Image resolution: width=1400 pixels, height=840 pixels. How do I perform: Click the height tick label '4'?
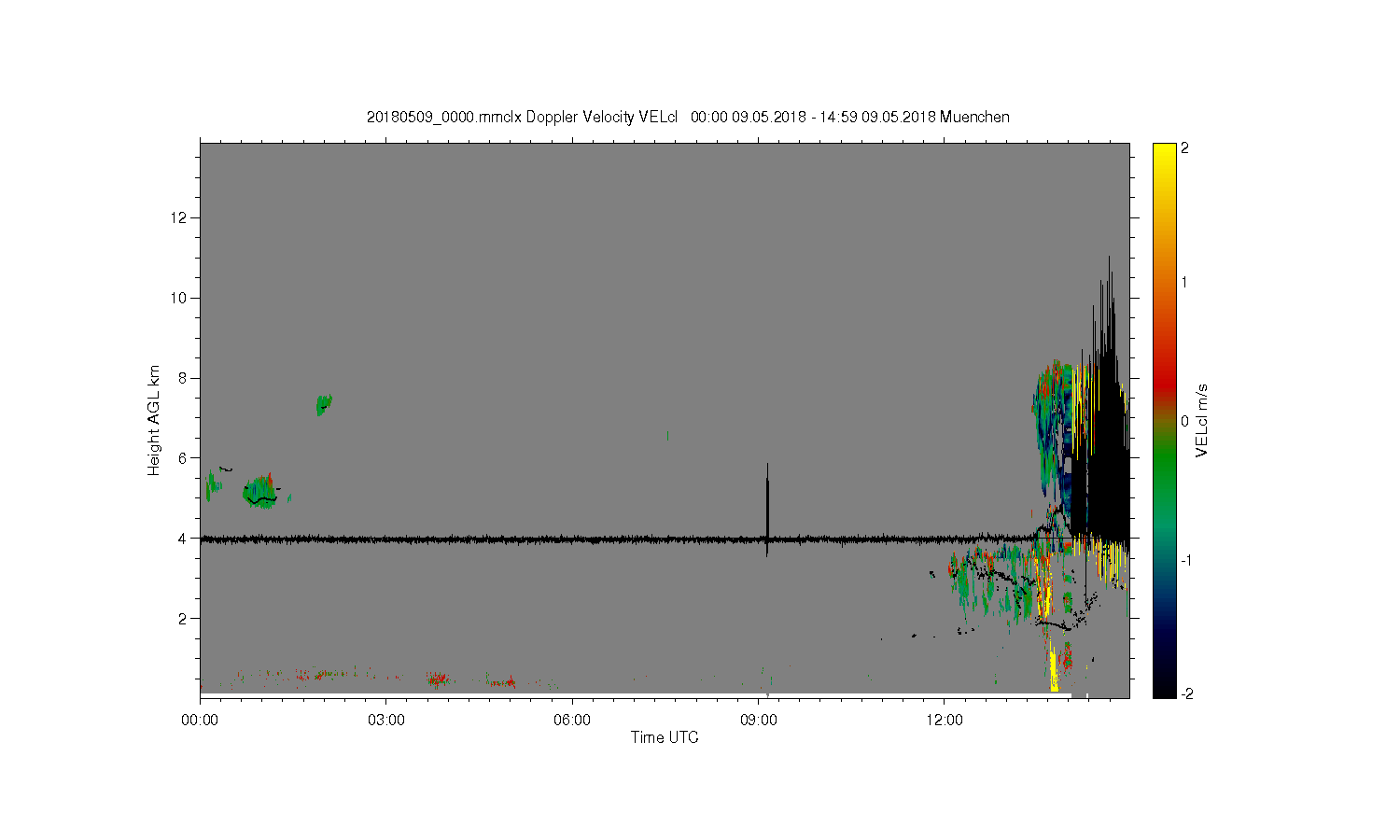point(184,538)
